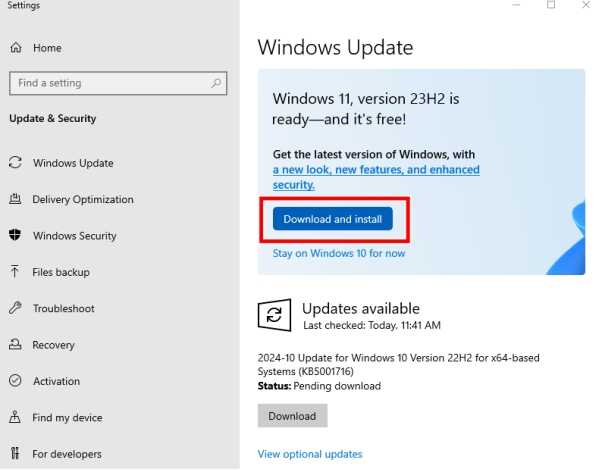Click the Windows Security shield icon
The image size is (602, 470).
click(15, 236)
